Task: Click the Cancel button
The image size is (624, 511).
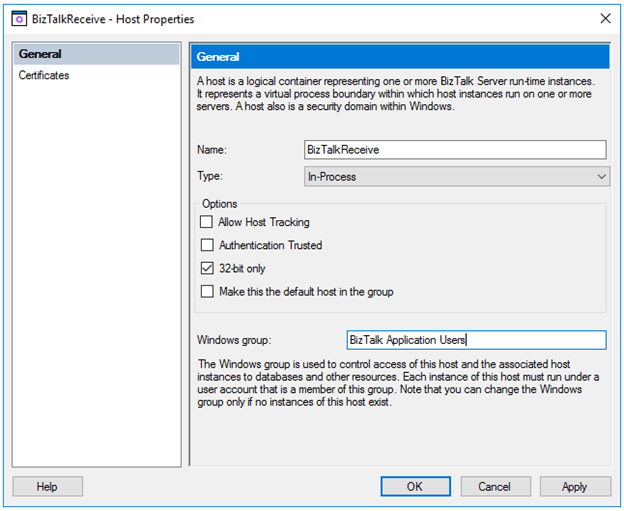Action: tap(494, 487)
